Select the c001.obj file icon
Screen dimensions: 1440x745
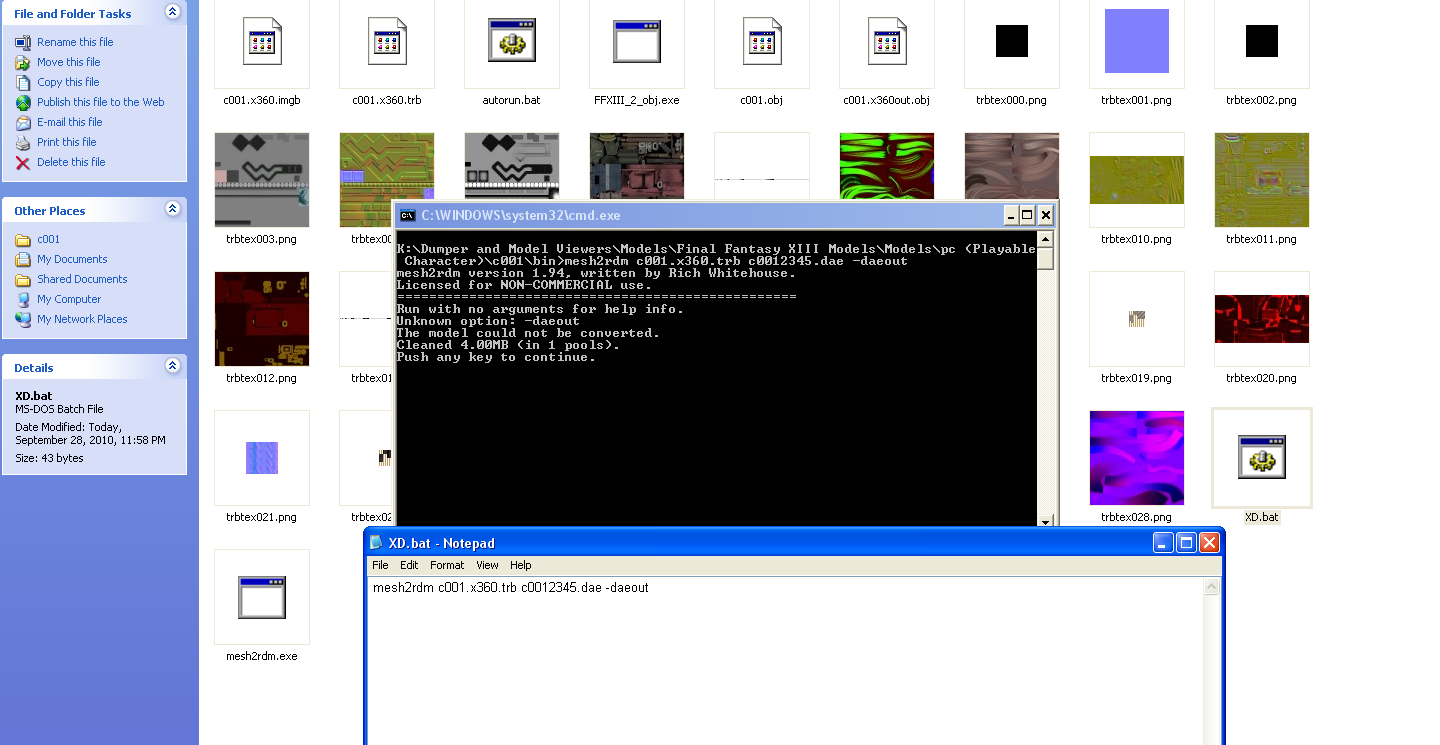[761, 43]
